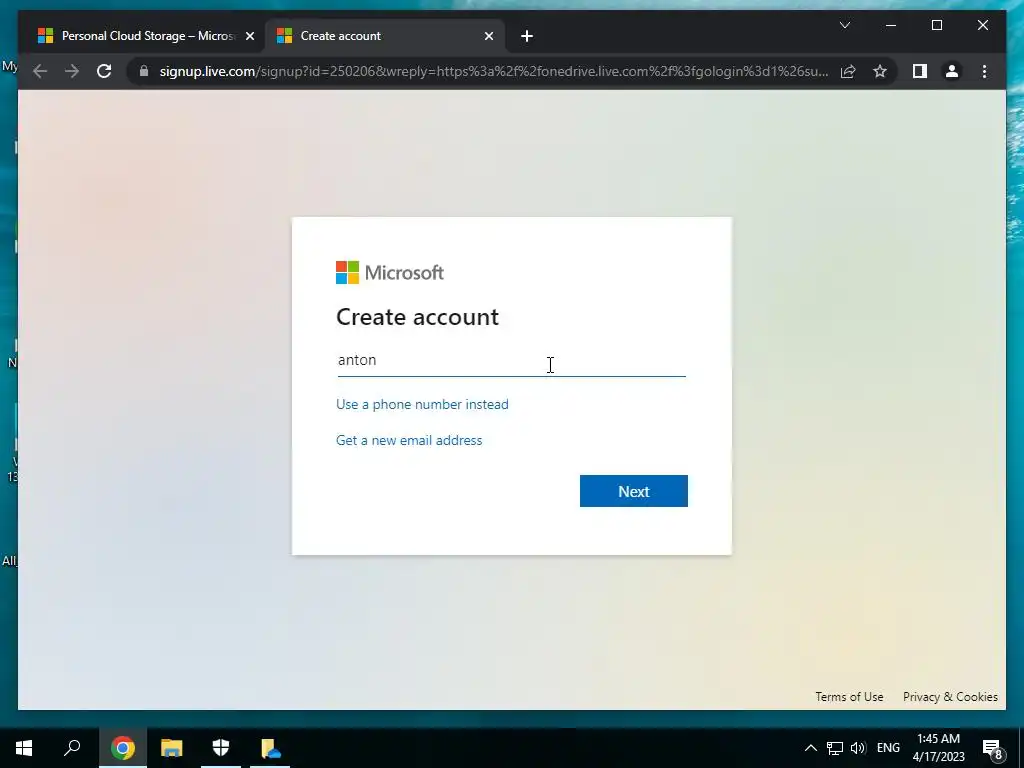Screen dimensions: 1024x768
Task: Open Chrome three-dot menu
Action: 984,71
